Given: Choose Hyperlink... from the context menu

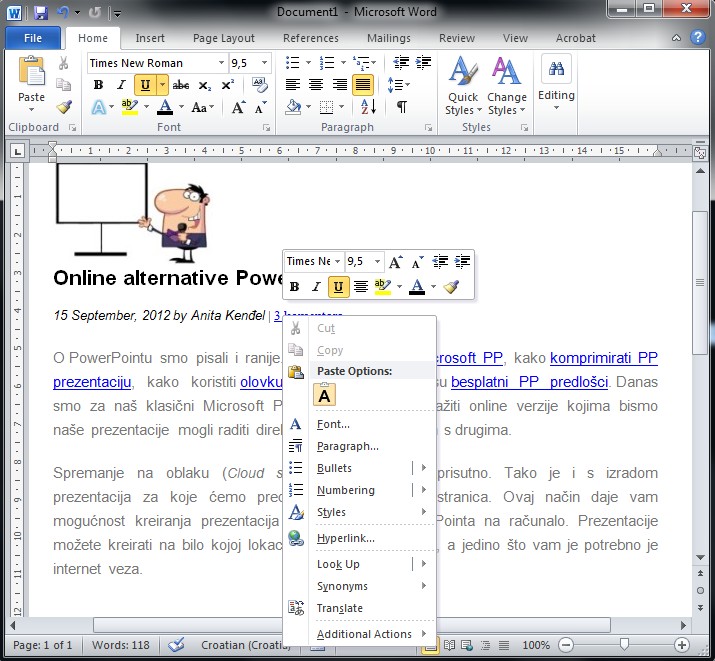Looking at the screenshot, I should pos(345,538).
